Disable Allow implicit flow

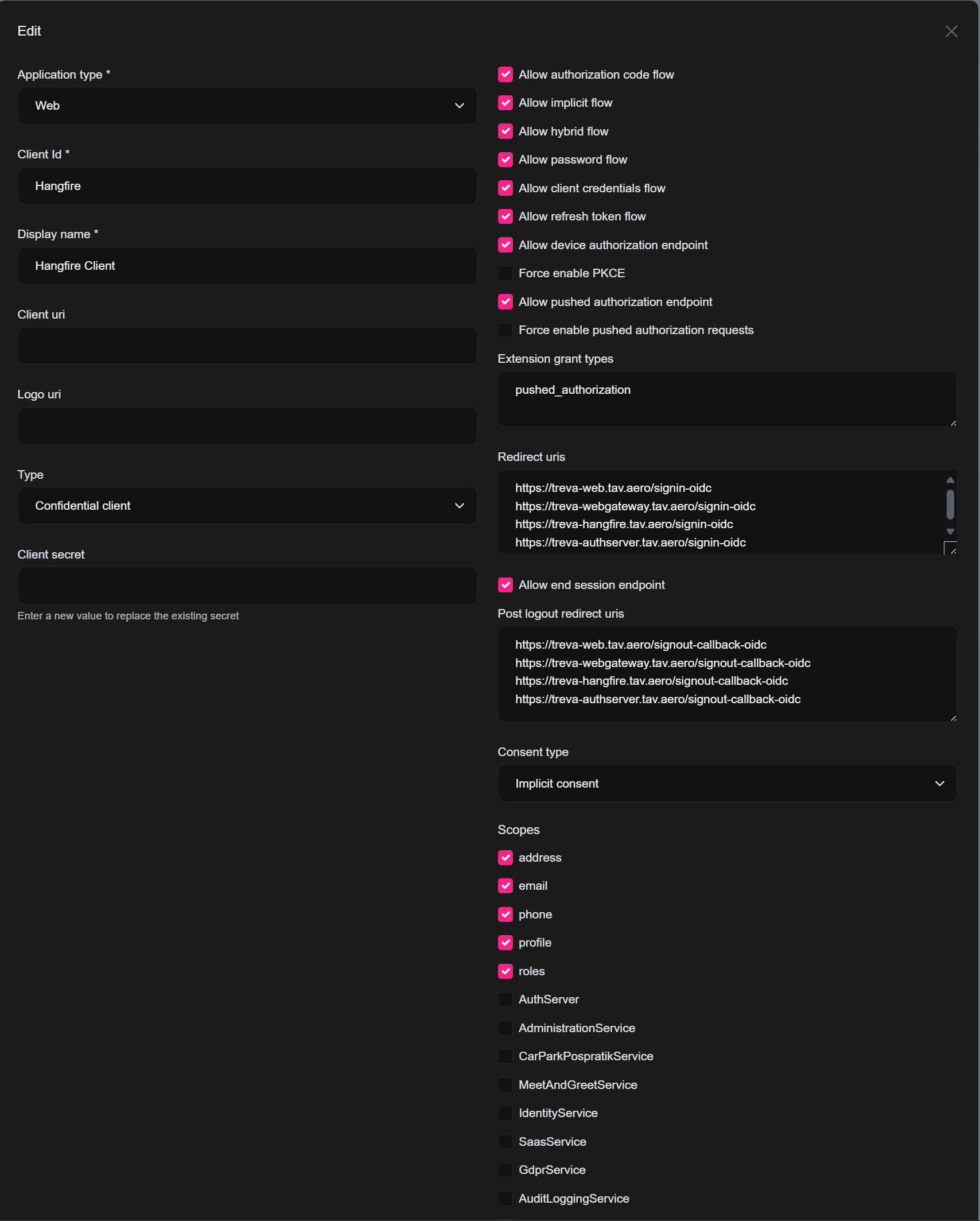[x=505, y=103]
